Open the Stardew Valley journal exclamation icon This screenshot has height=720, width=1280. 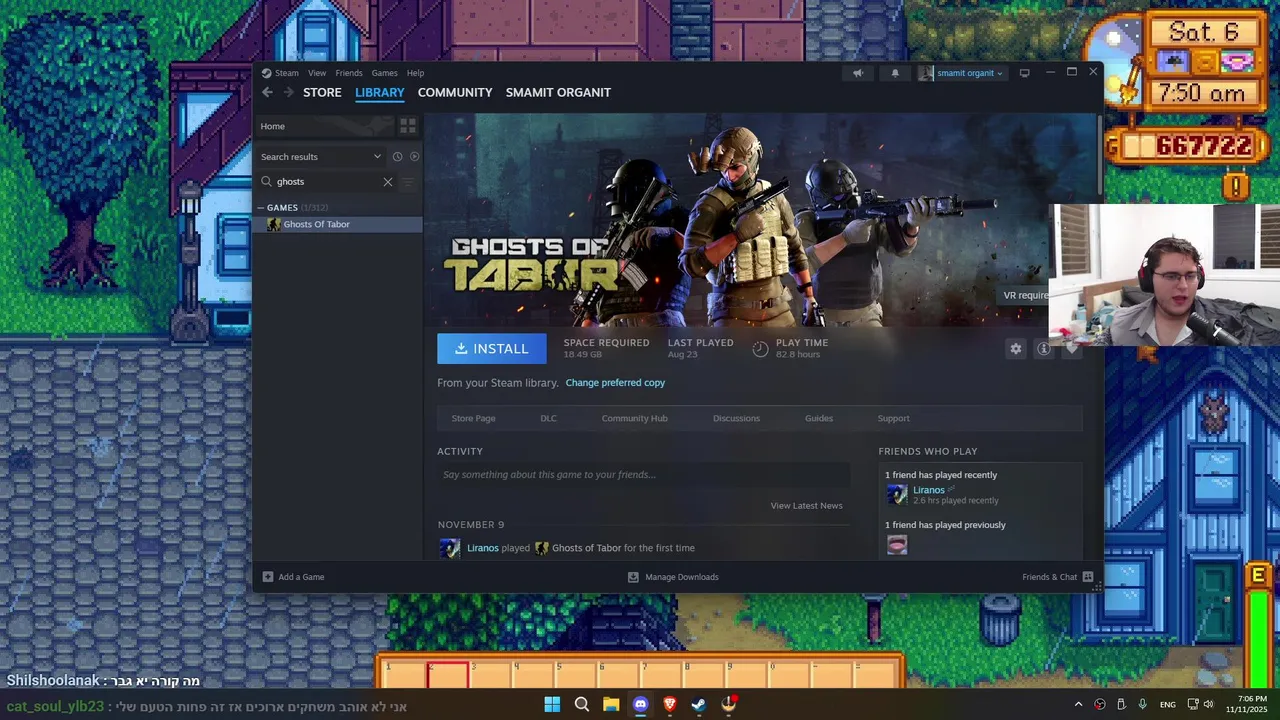[x=1236, y=186]
